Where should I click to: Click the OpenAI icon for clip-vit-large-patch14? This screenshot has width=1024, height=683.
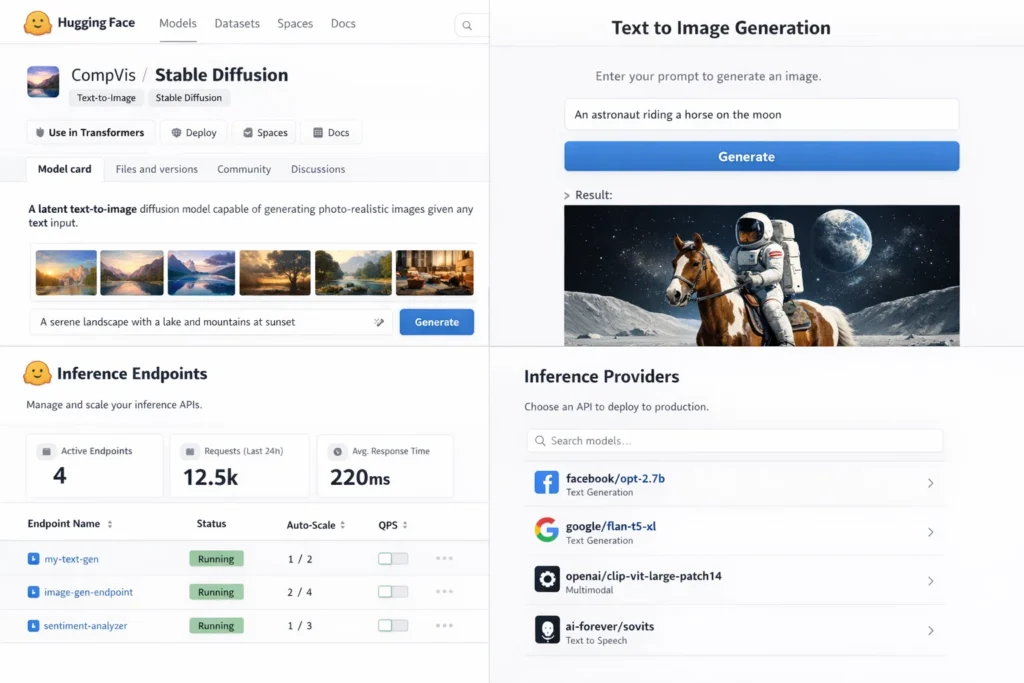(x=546, y=581)
